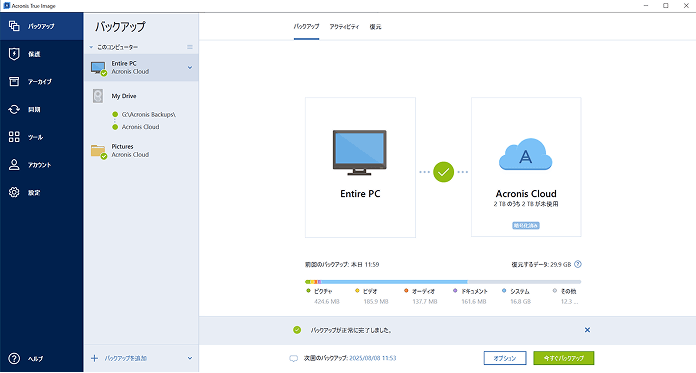Open the list menu icon beside このコンピューター
This screenshot has height=373, width=696.
190,47
